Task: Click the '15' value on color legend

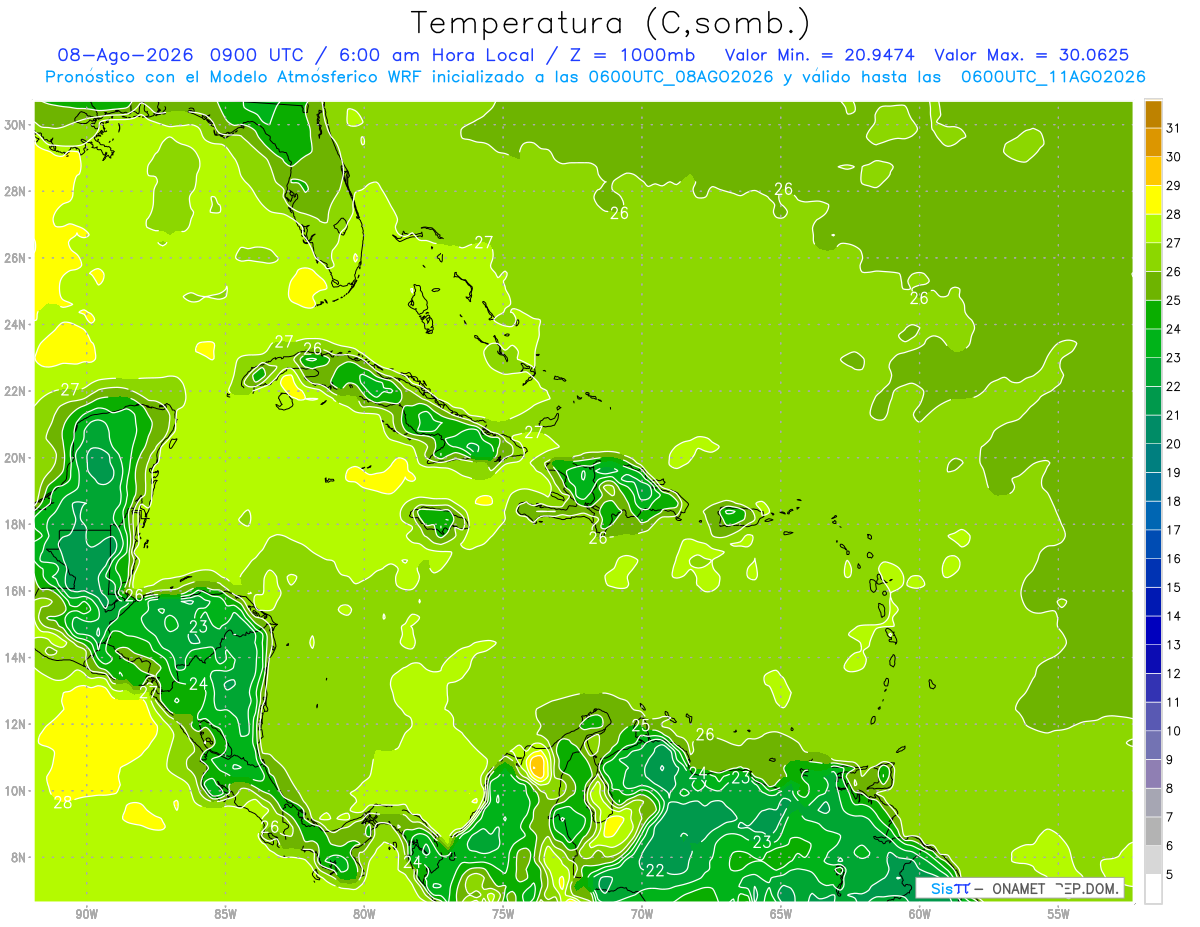Action: [1173, 587]
